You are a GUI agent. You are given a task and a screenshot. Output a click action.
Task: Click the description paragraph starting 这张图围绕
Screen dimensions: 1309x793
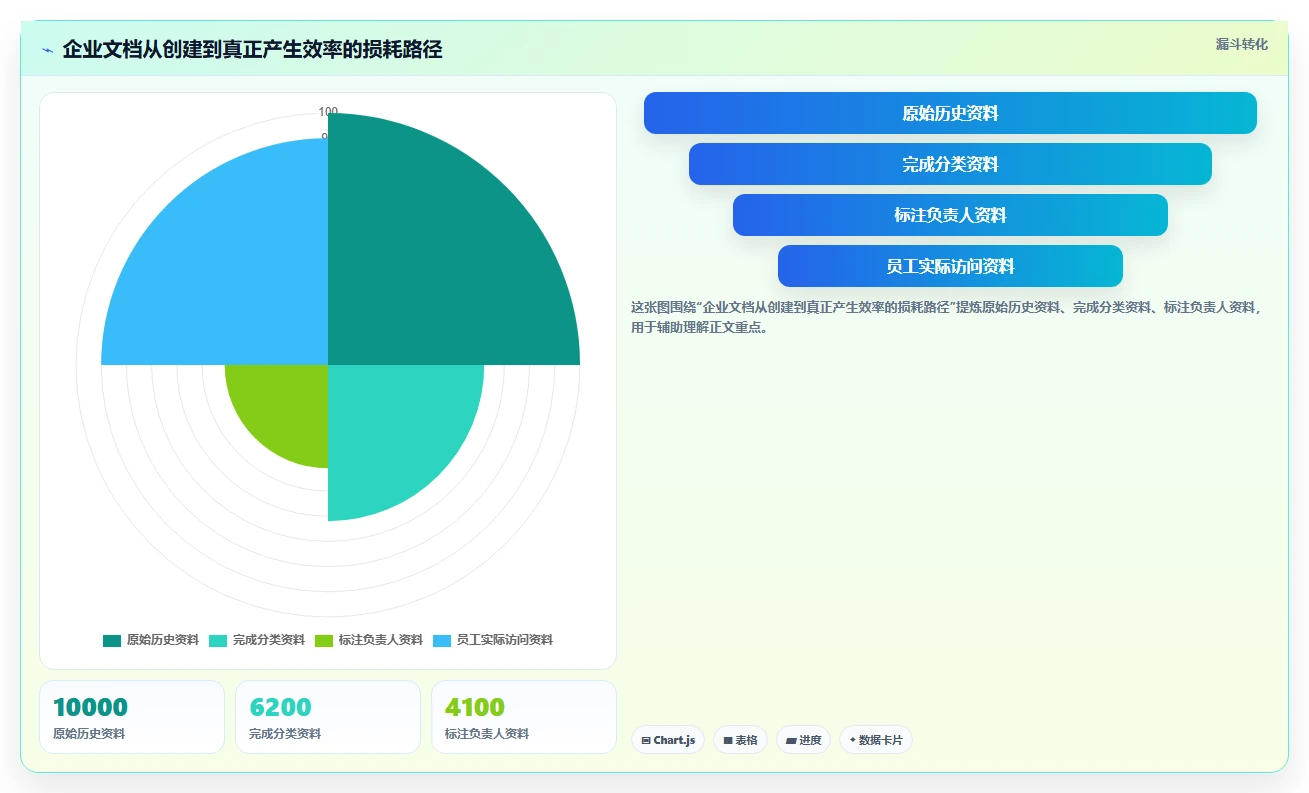[x=947, y=317]
